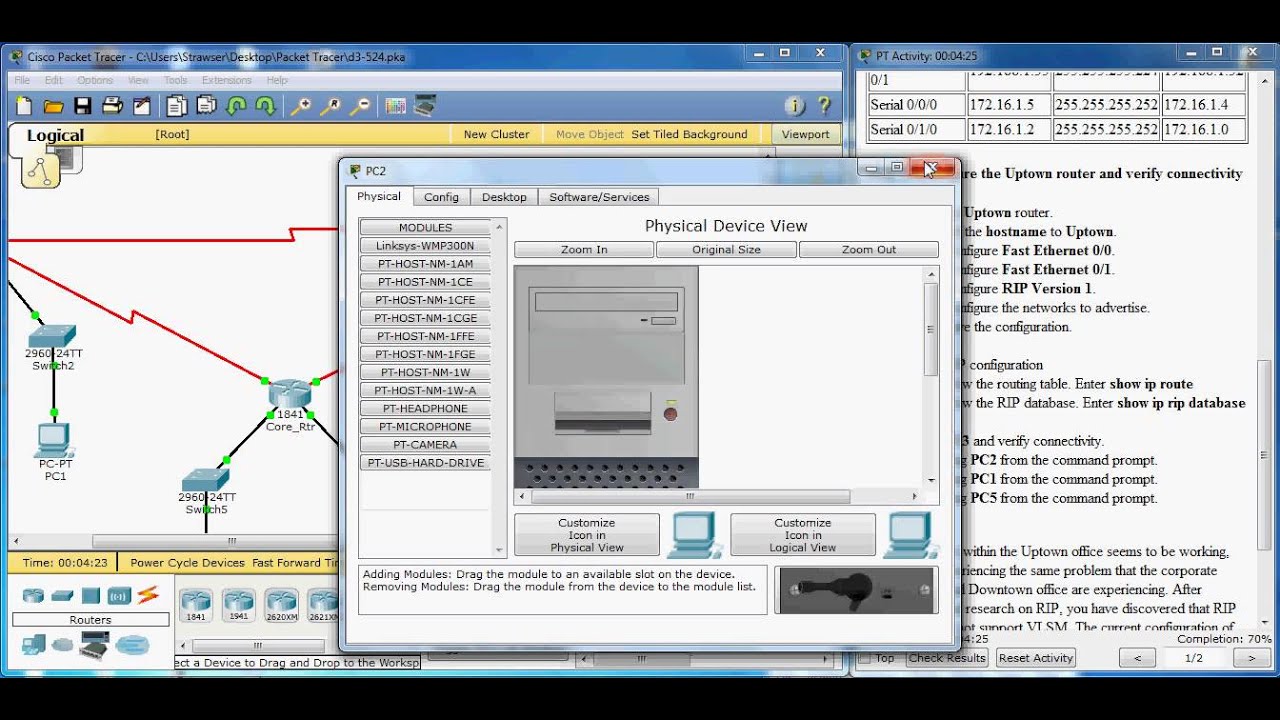Click Switch5 in the workspace
Viewport: 1280px width, 720px height.
coord(206,481)
